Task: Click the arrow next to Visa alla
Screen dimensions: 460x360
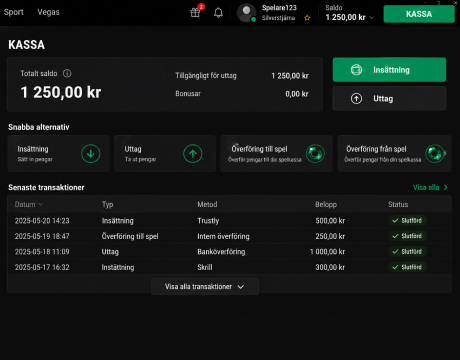Action: pos(445,188)
